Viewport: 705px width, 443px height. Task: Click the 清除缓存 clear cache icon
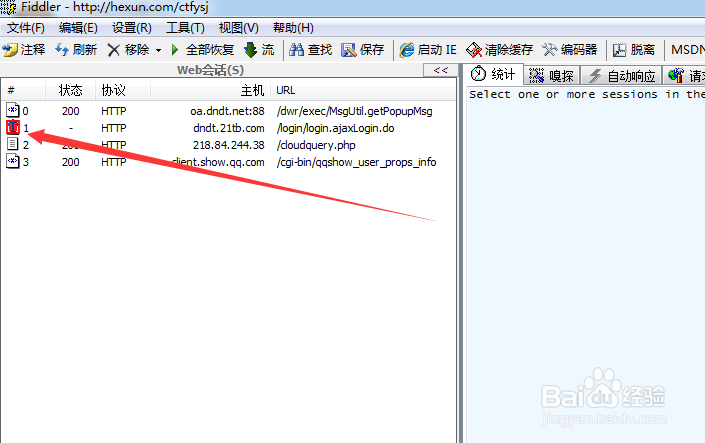coord(474,49)
